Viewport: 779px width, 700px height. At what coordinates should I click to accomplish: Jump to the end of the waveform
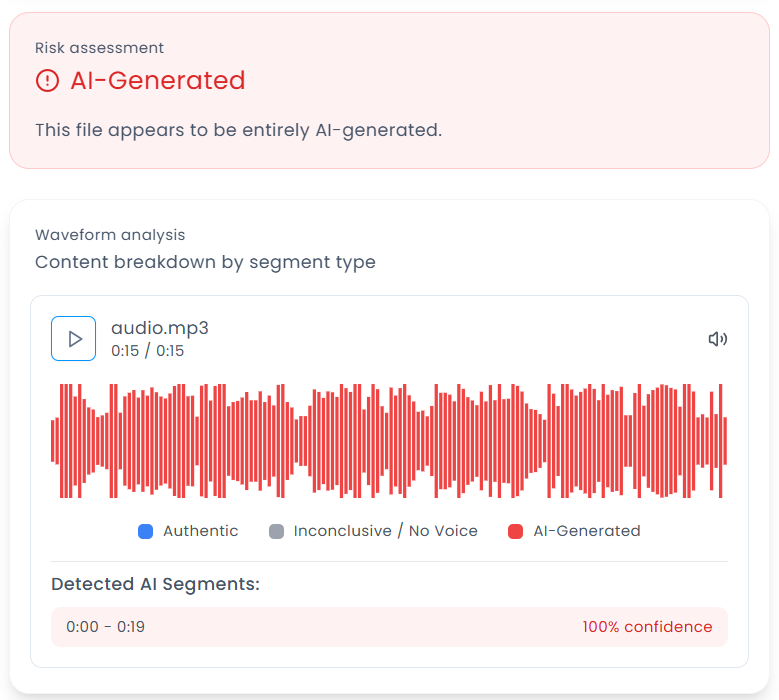(726, 440)
